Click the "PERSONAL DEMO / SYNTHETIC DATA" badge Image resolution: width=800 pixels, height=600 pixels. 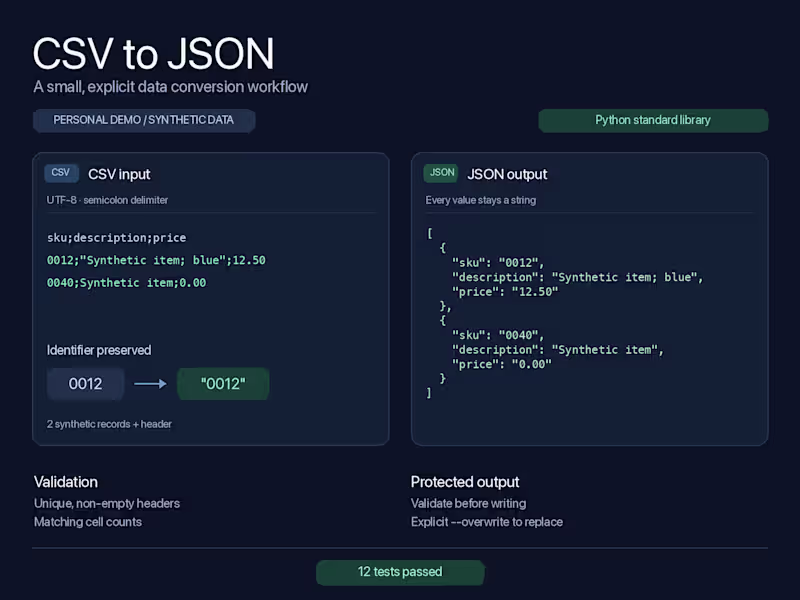[x=144, y=120]
